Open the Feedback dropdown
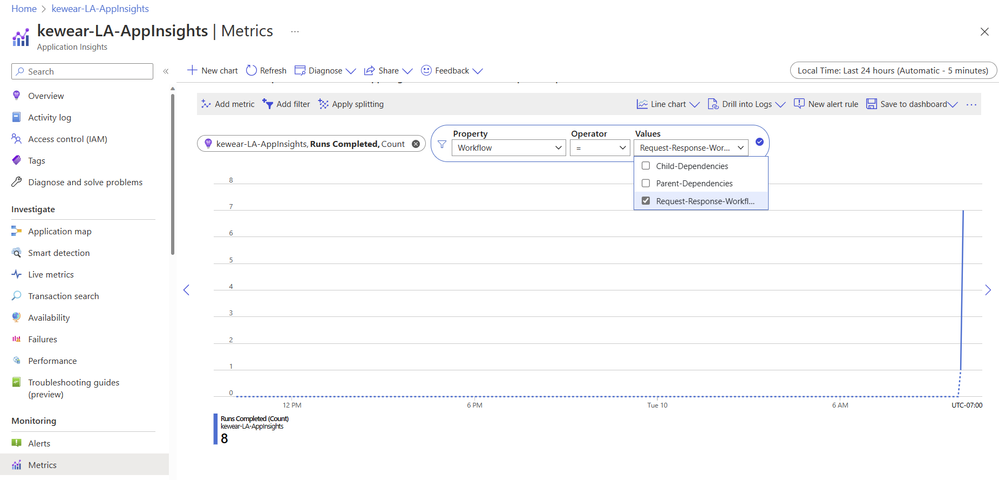Viewport: 999px width, 480px height. [452, 71]
